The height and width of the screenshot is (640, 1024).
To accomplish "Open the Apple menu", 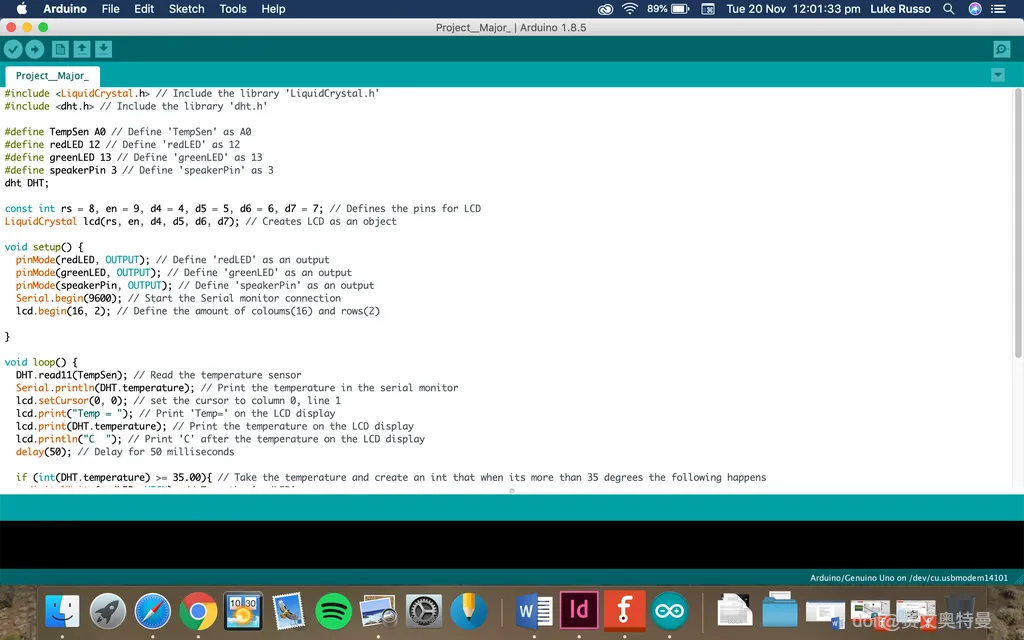I will (x=22, y=8).
